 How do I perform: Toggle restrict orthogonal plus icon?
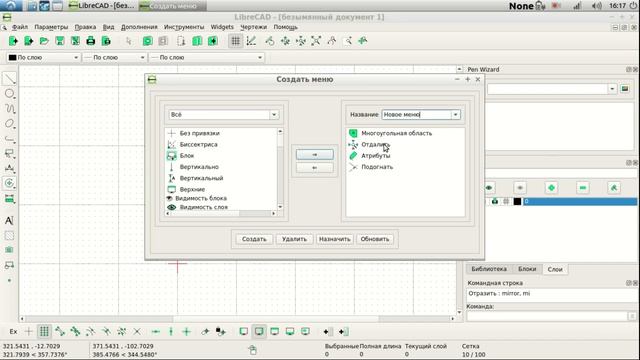(187, 331)
